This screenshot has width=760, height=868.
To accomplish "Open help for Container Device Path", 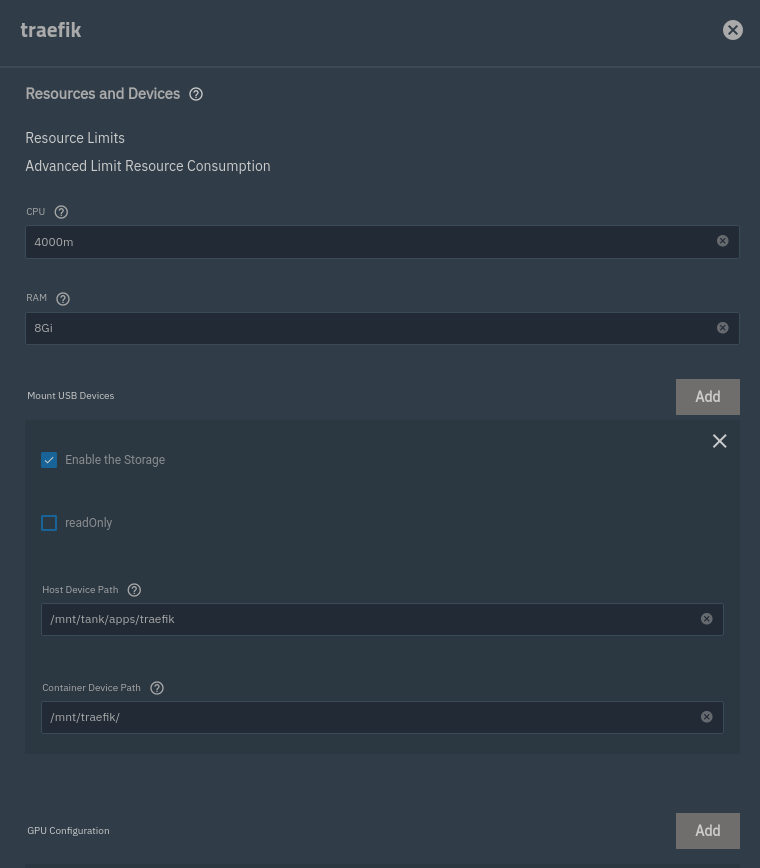I will coord(157,687).
